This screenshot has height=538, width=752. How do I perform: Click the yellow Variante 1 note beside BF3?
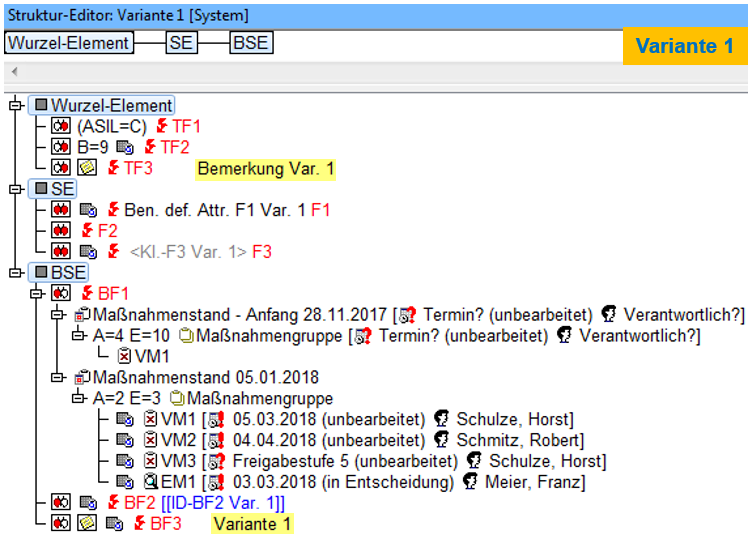252,524
